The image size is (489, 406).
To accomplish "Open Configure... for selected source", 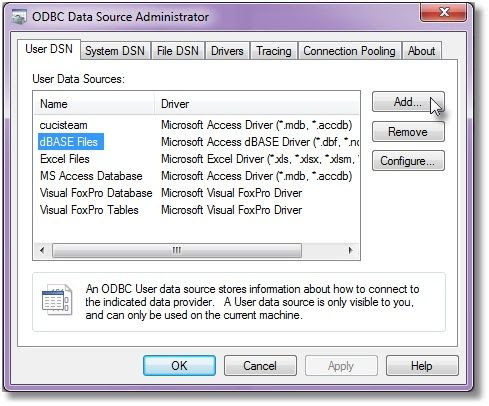I will pyautogui.click(x=408, y=161).
